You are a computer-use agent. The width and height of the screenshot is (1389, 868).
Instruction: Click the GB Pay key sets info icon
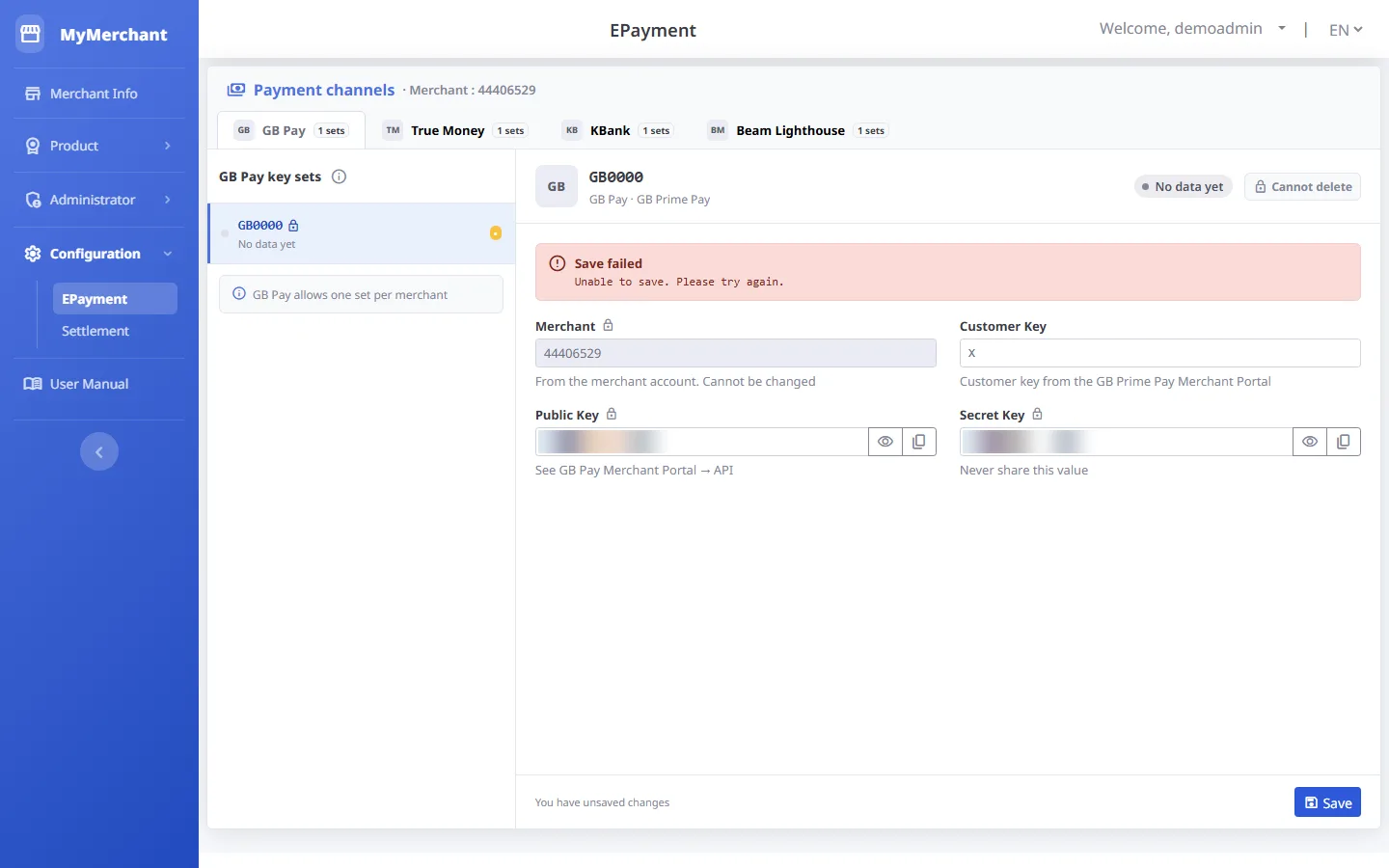339,176
